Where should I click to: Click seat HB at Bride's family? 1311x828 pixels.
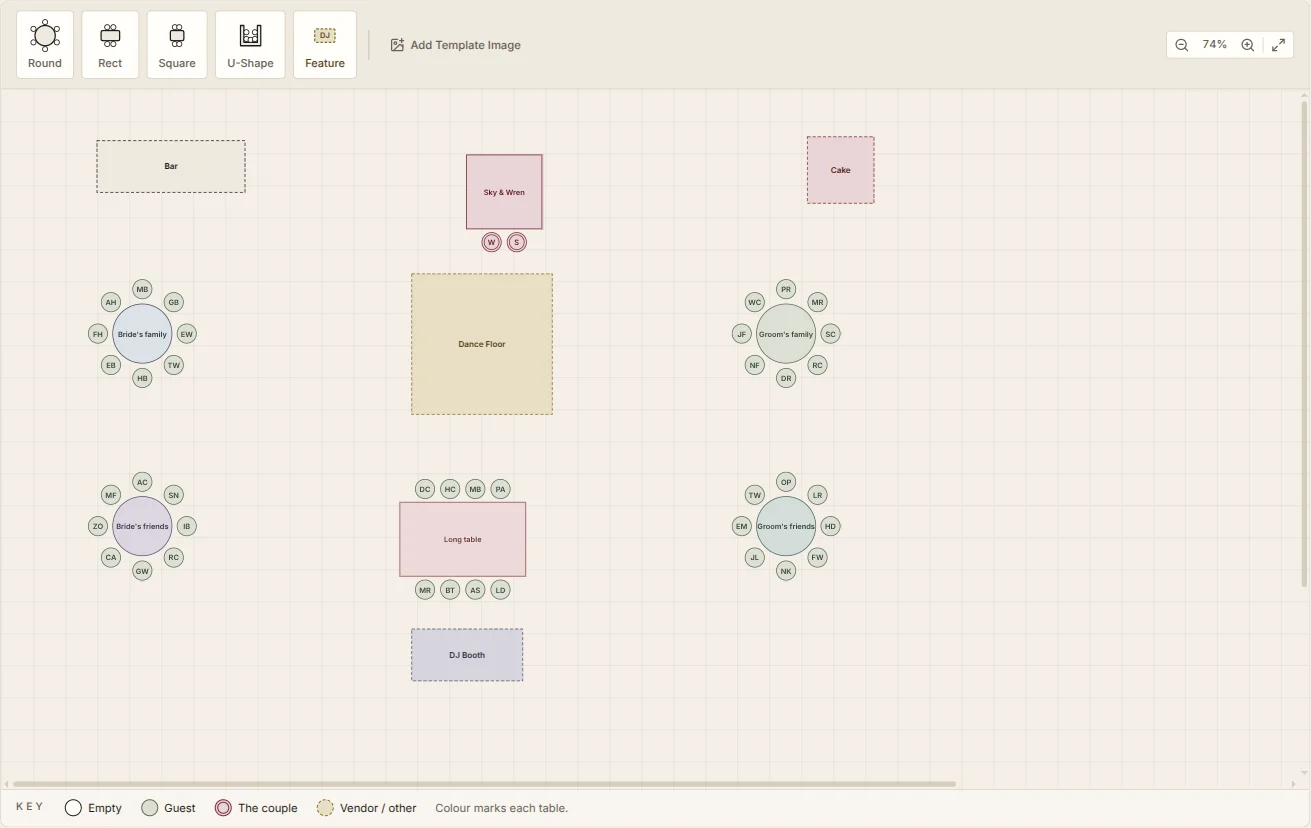coord(142,378)
